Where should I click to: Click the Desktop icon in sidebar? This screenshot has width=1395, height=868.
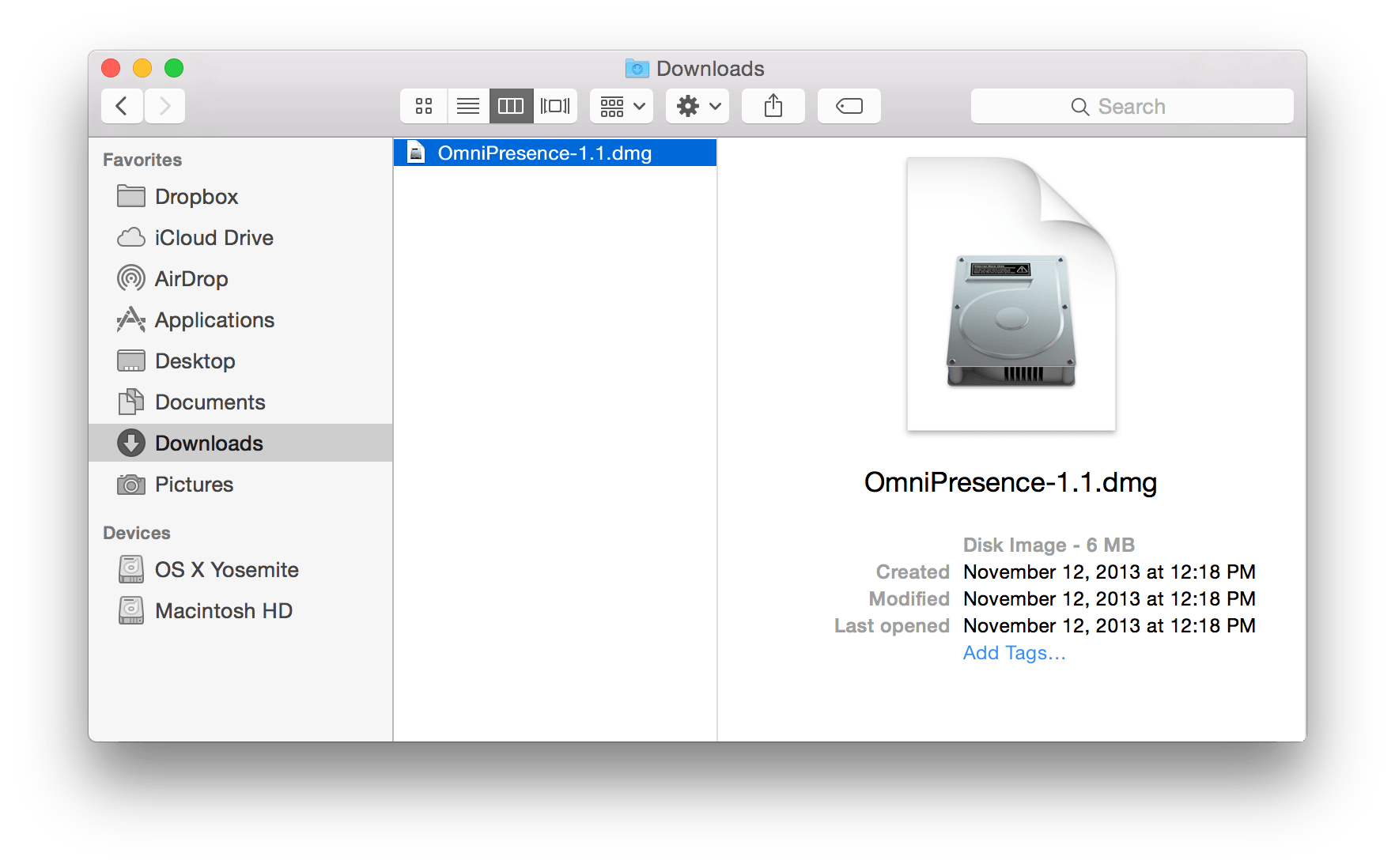pos(131,361)
